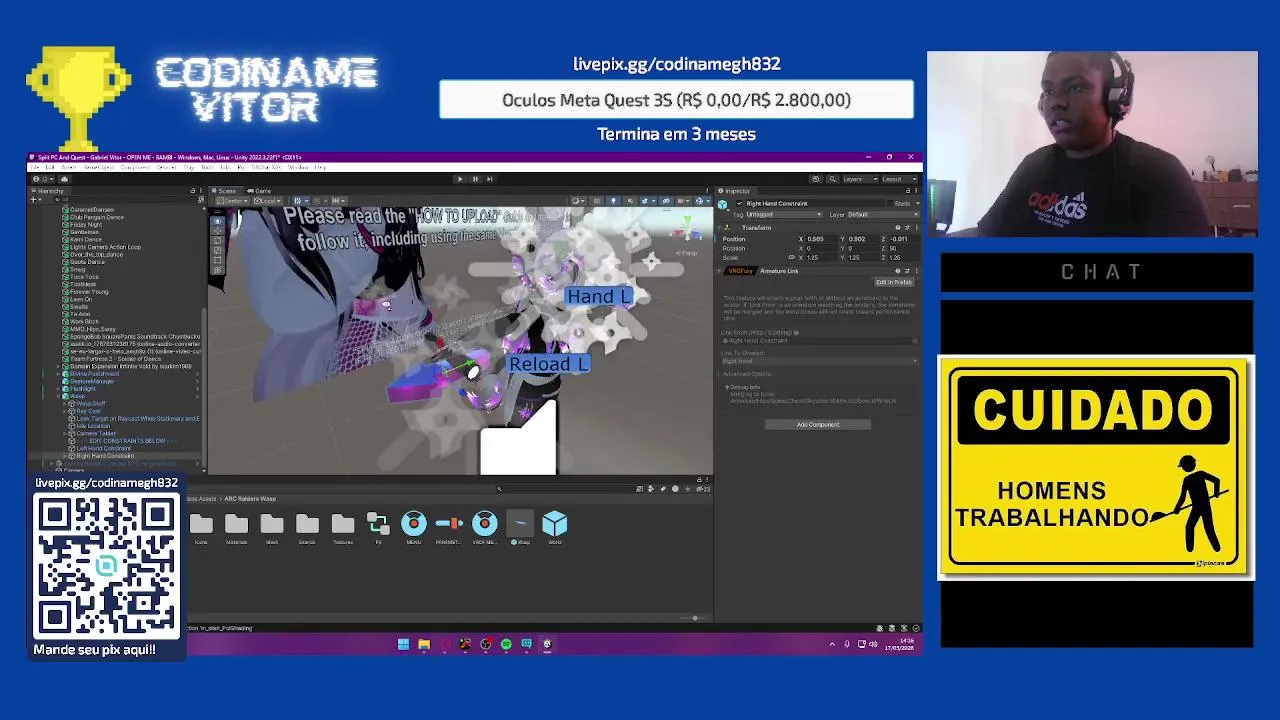Image resolution: width=1280 pixels, height=720 pixels.
Task: Select the VRCF ME... asset icon
Action: click(484, 523)
